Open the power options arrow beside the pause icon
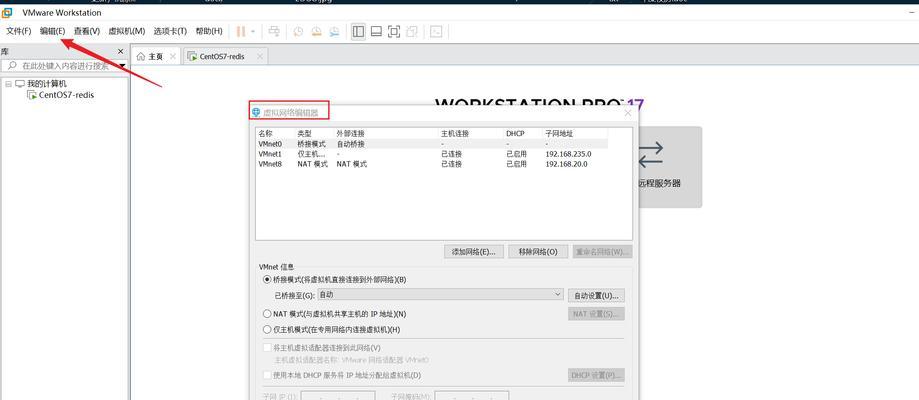The height and width of the screenshot is (400, 919). click(x=253, y=32)
